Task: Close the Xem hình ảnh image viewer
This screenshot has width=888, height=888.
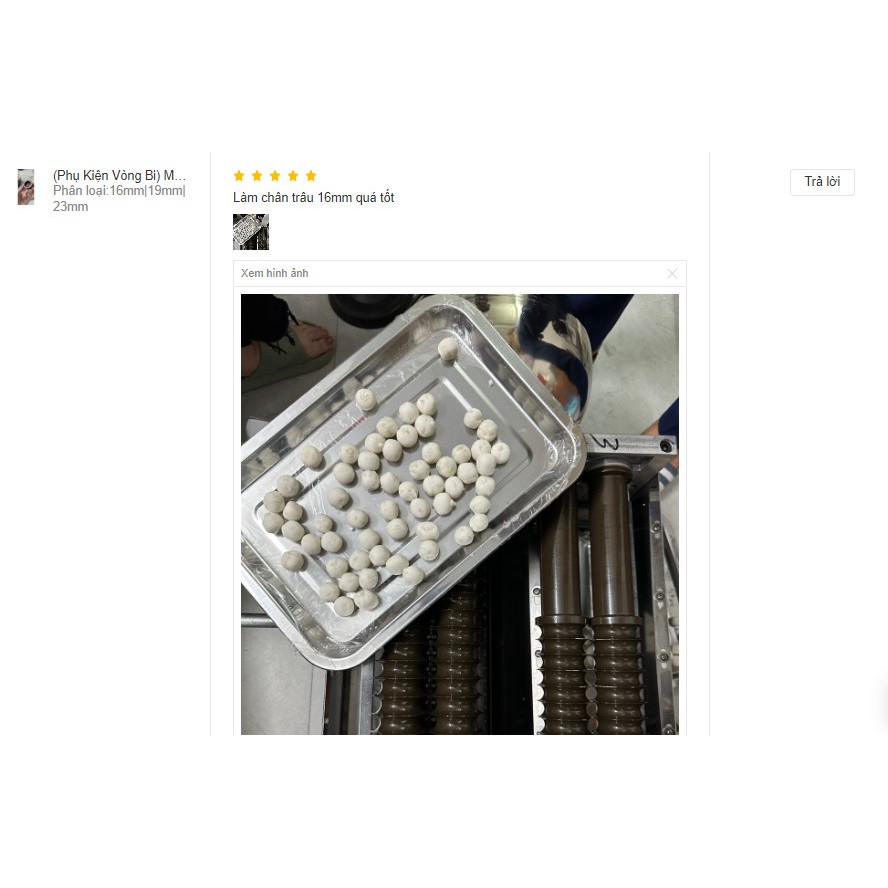Action: click(x=672, y=274)
